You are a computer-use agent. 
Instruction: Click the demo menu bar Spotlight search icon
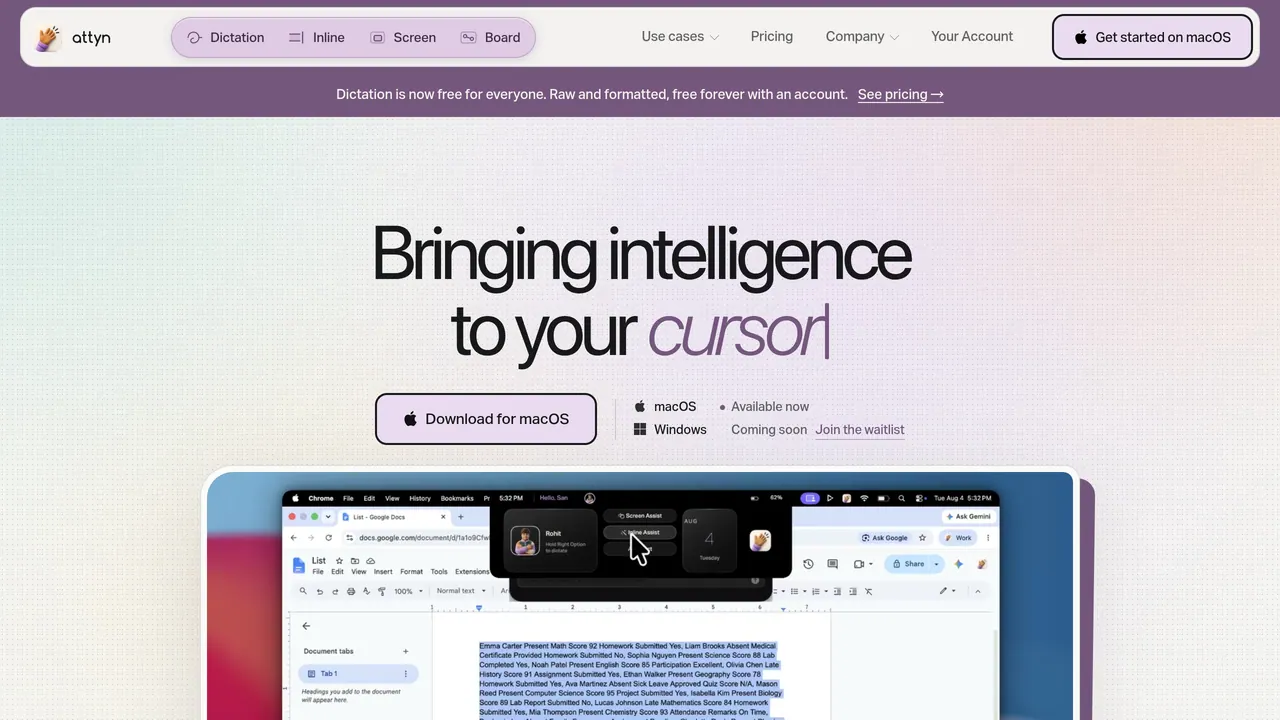click(x=901, y=498)
